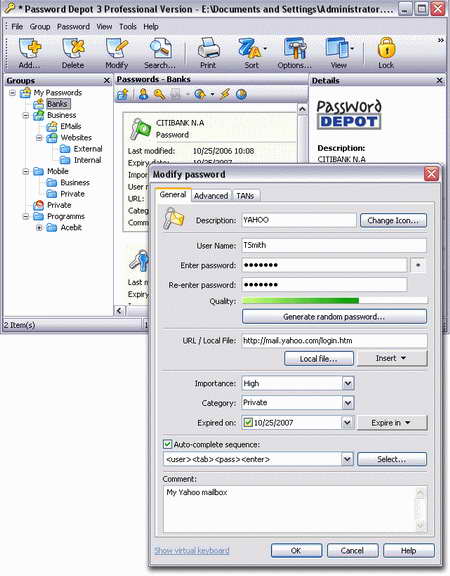This screenshot has width=450, height=576.
Task: Open the Group menu
Action: tap(40, 27)
